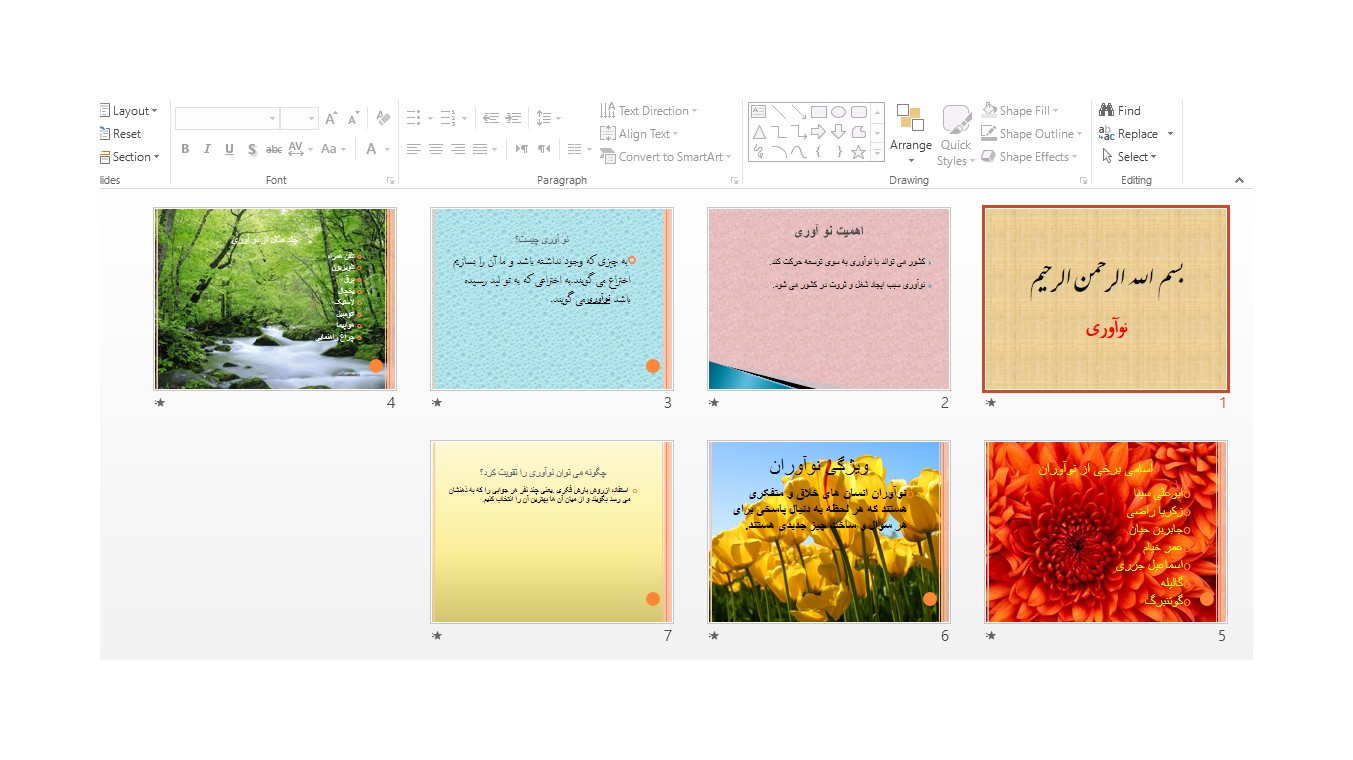Click the Underline formatting icon

pos(229,149)
